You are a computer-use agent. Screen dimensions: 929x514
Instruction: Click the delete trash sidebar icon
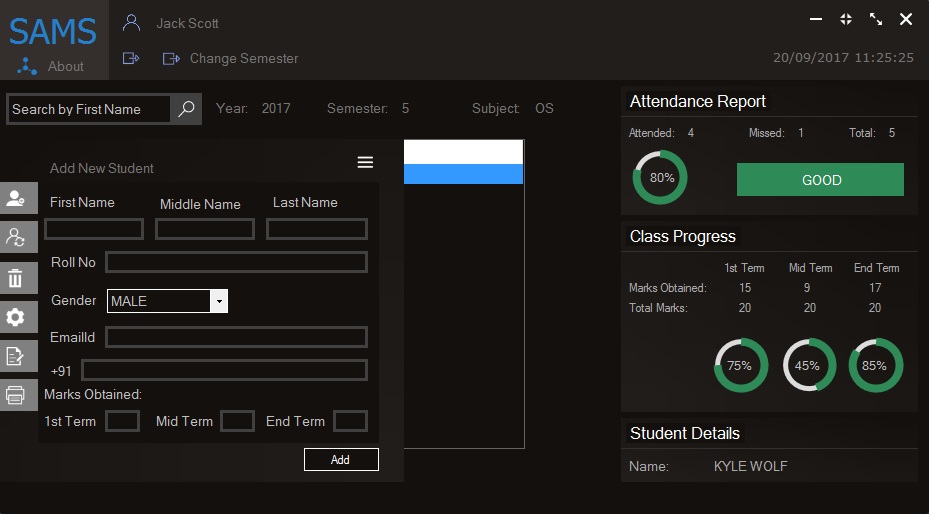click(17, 277)
